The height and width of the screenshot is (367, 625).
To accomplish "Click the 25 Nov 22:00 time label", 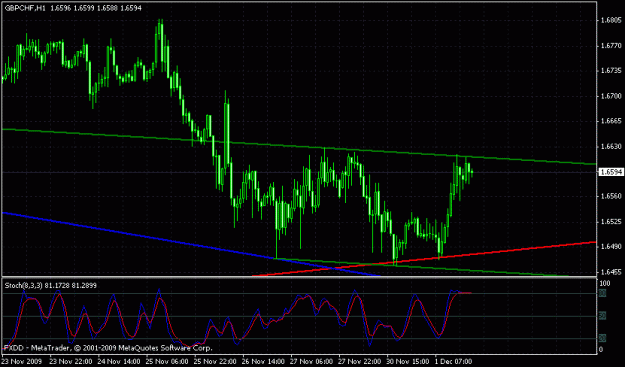I will (216, 362).
